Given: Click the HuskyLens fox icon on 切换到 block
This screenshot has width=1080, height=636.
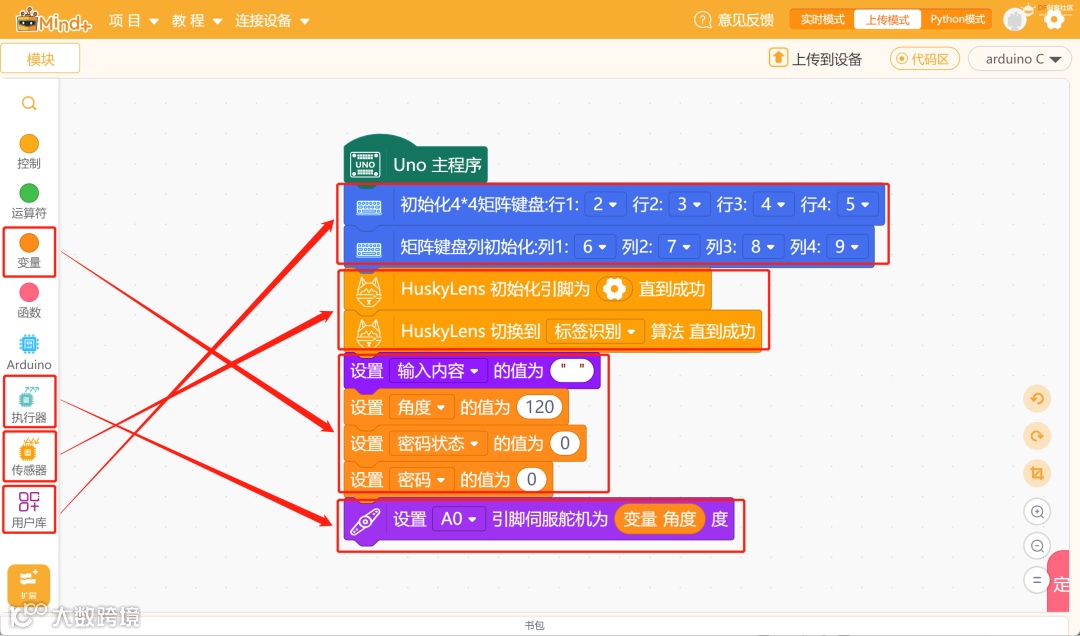Looking at the screenshot, I should click(x=369, y=334).
